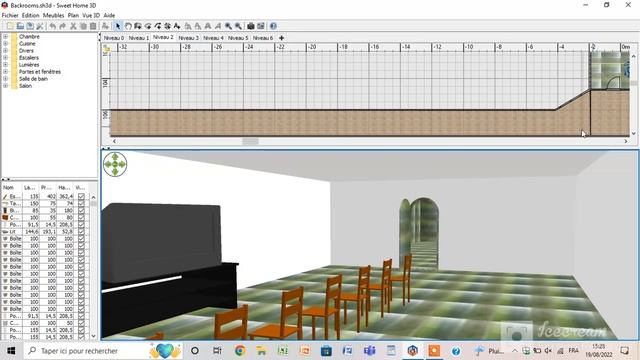This screenshot has width=640, height=360.
Task: Uncheck visibility checkbox for first furniture row
Action: (81, 196)
